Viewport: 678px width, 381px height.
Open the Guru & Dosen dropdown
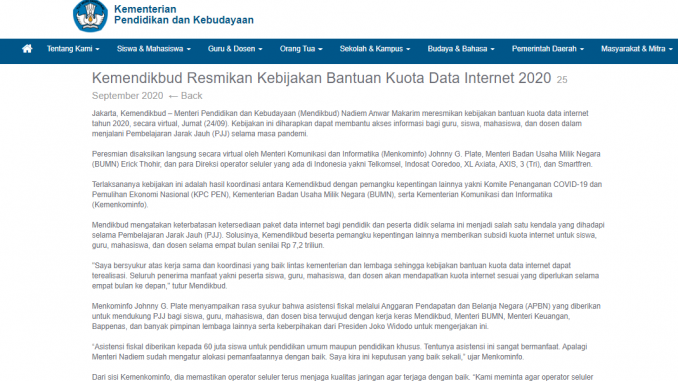click(235, 49)
